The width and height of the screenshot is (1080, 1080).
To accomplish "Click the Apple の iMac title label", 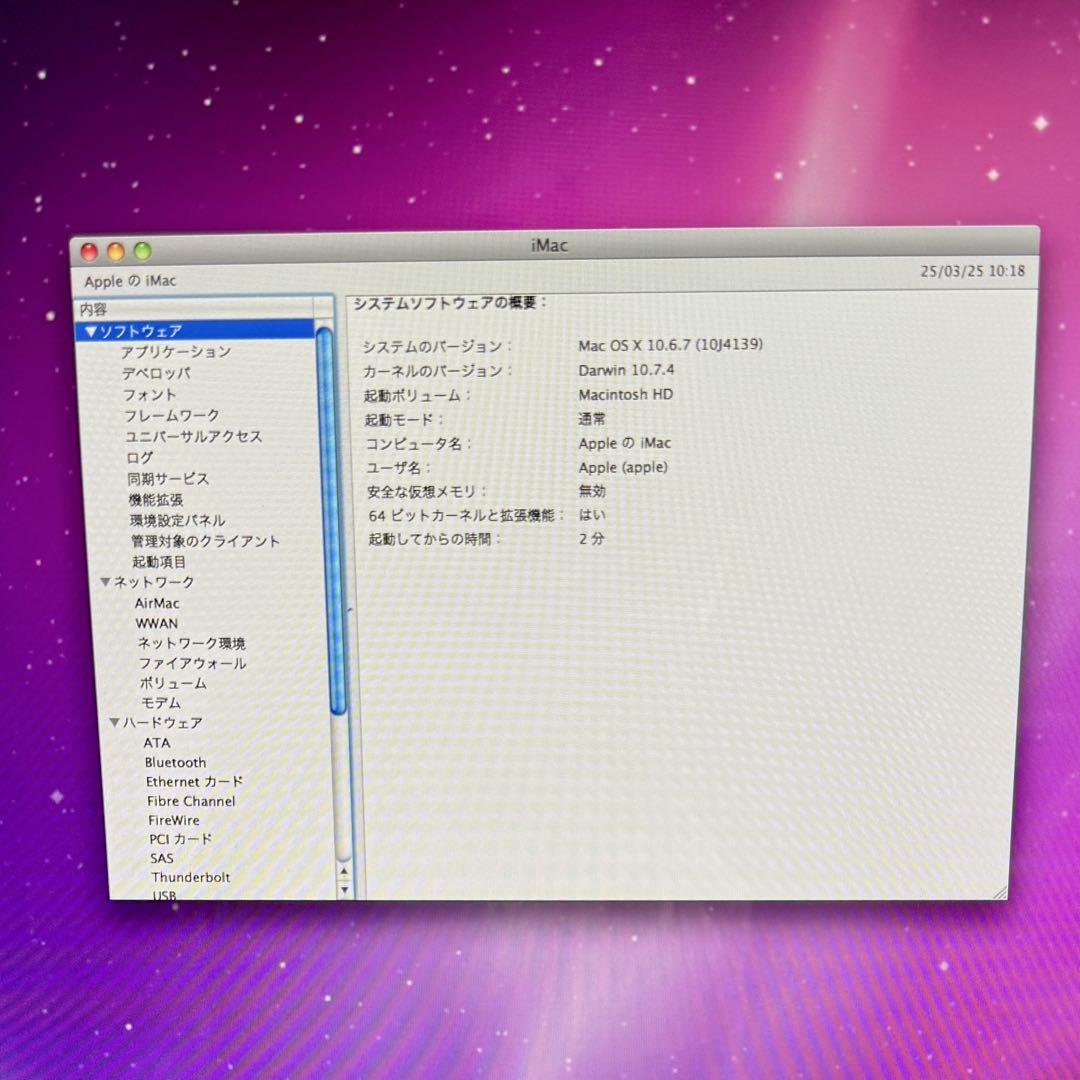I will pyautogui.click(x=130, y=281).
